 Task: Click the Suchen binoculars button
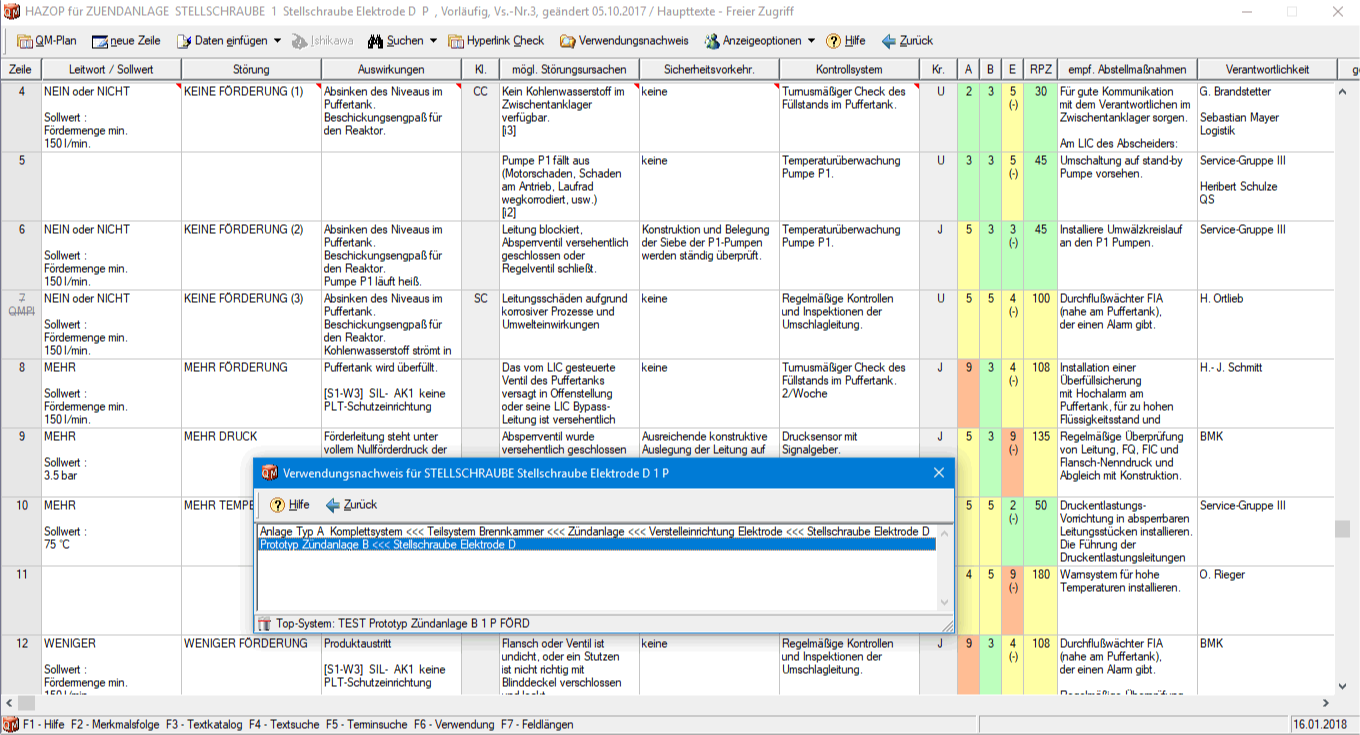(x=395, y=41)
